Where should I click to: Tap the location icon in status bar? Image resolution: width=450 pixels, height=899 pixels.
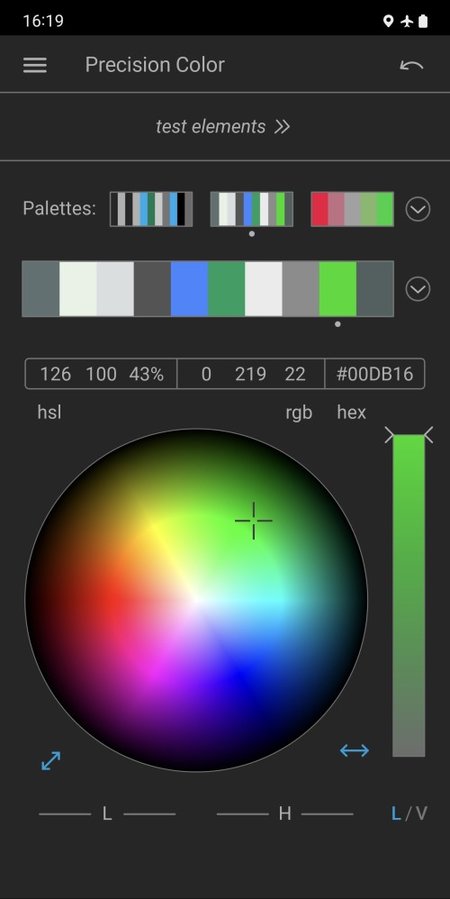[388, 21]
